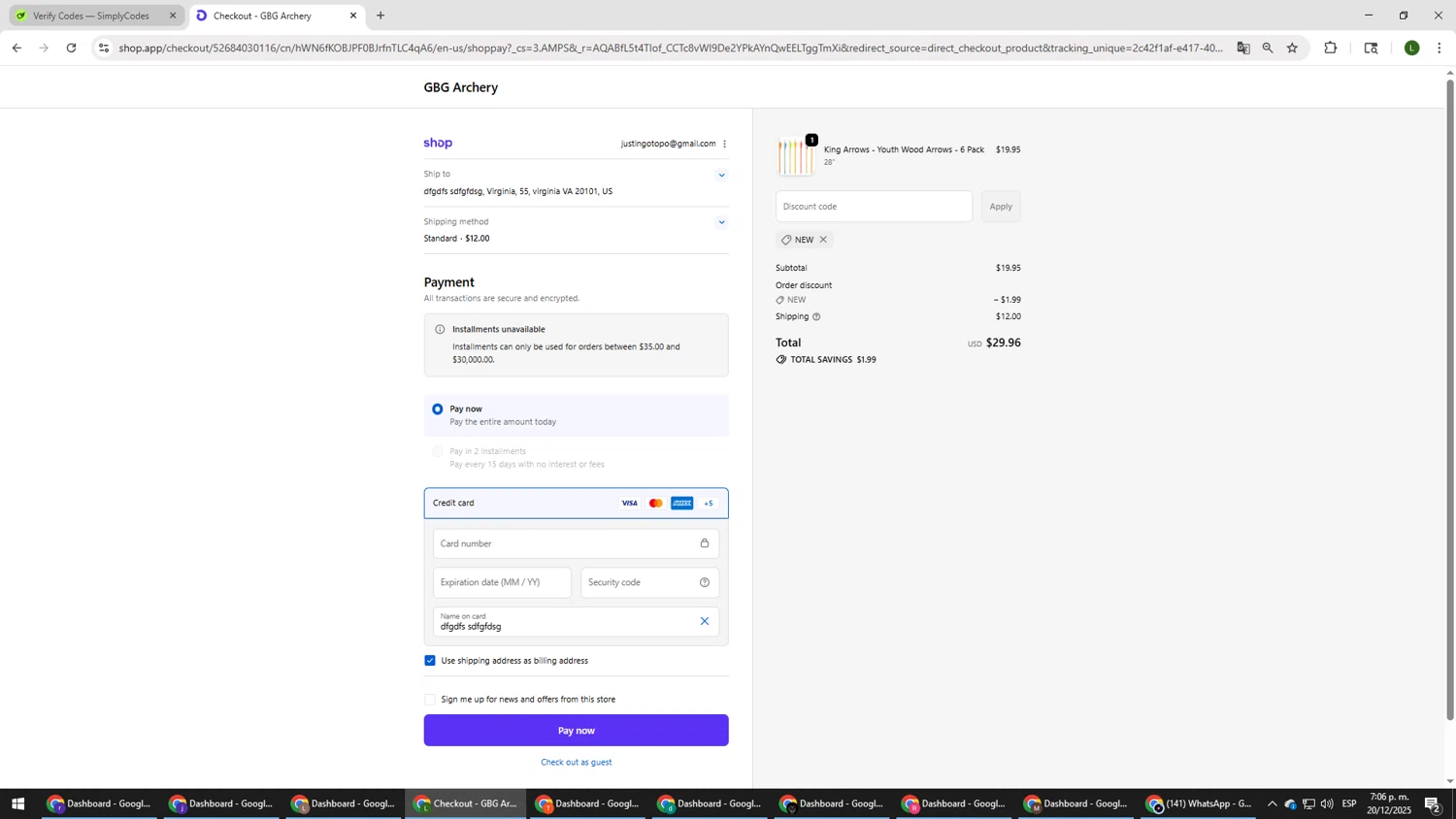Screen dimensions: 1456x819
Task: Click the Apply discount button
Action: pos(1001,207)
